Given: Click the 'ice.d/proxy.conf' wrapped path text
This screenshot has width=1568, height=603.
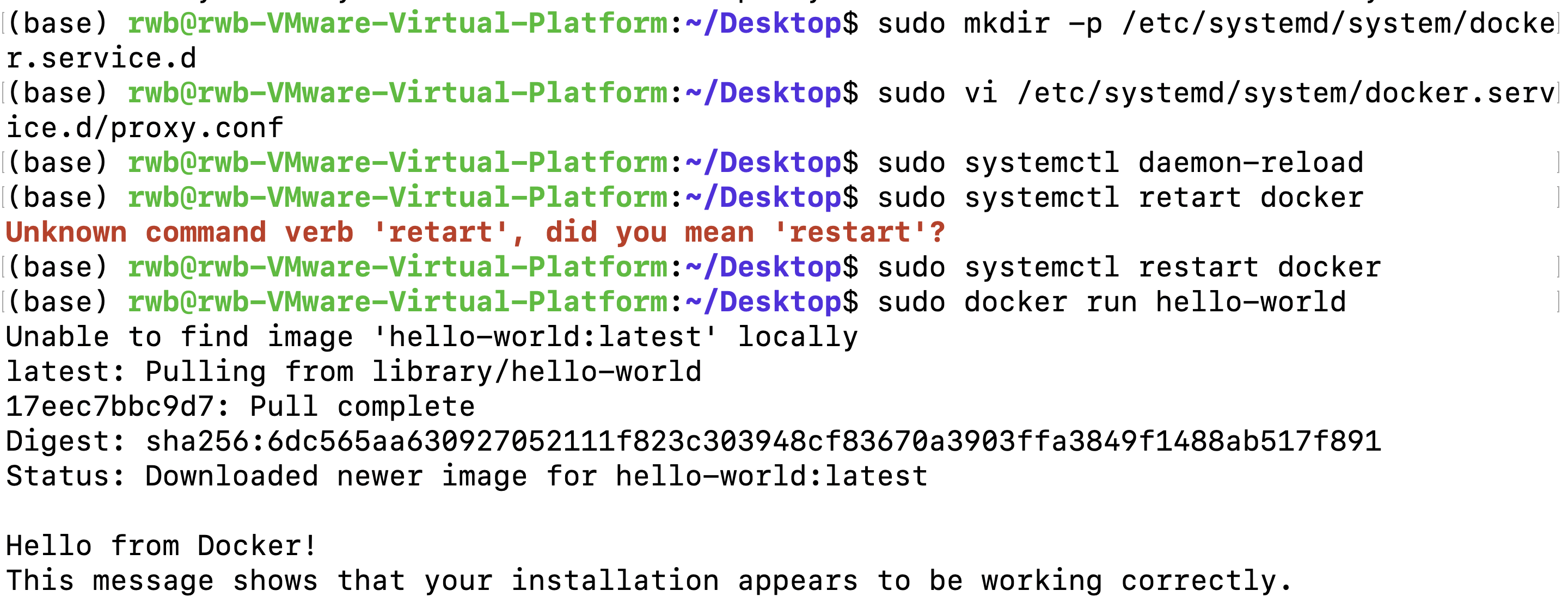Looking at the screenshot, I should 145,128.
